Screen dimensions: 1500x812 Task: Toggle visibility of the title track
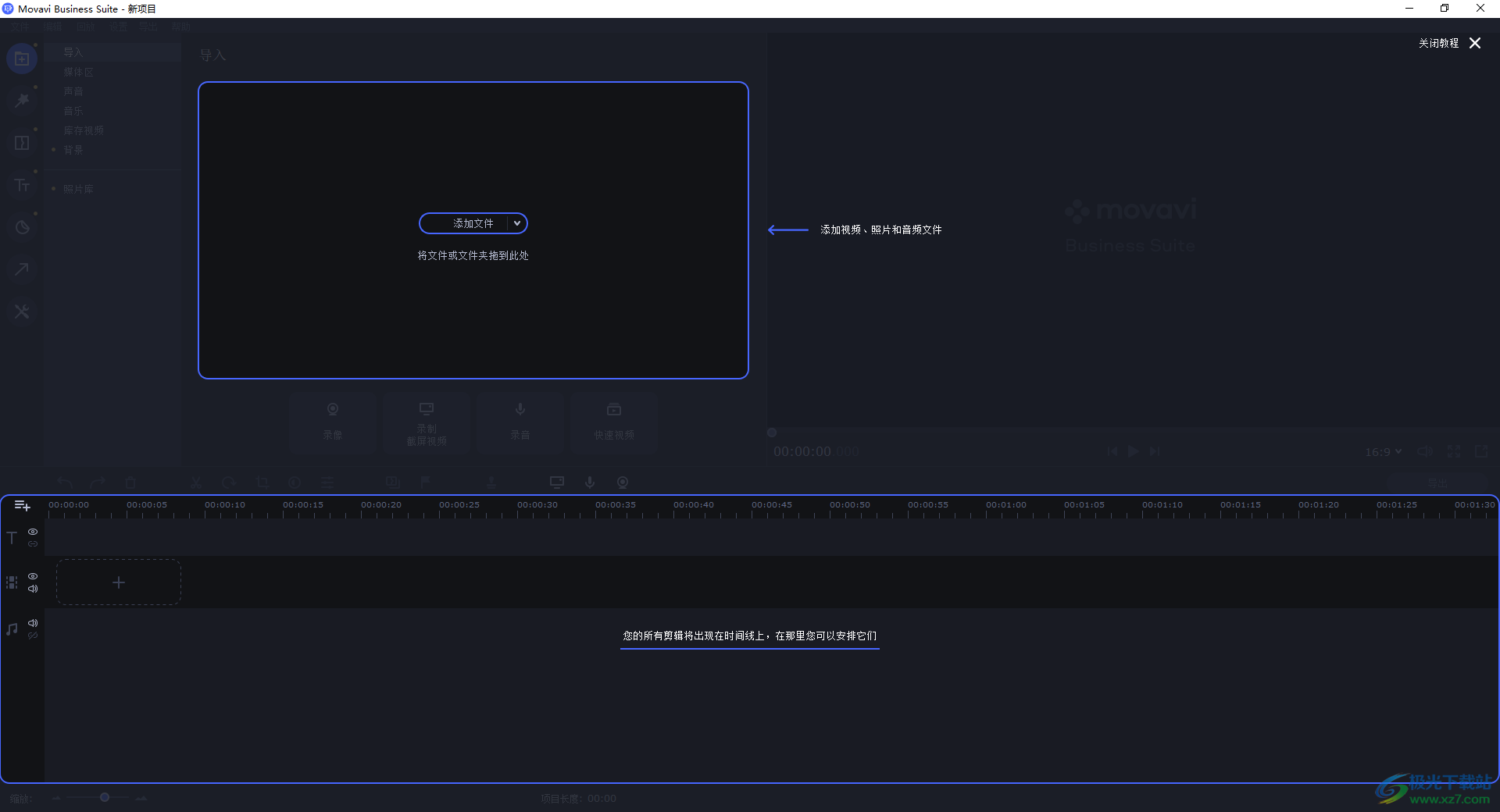(x=33, y=532)
